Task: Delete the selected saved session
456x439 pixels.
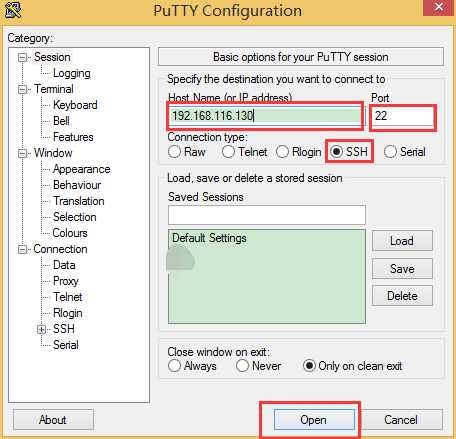Action: coord(402,296)
